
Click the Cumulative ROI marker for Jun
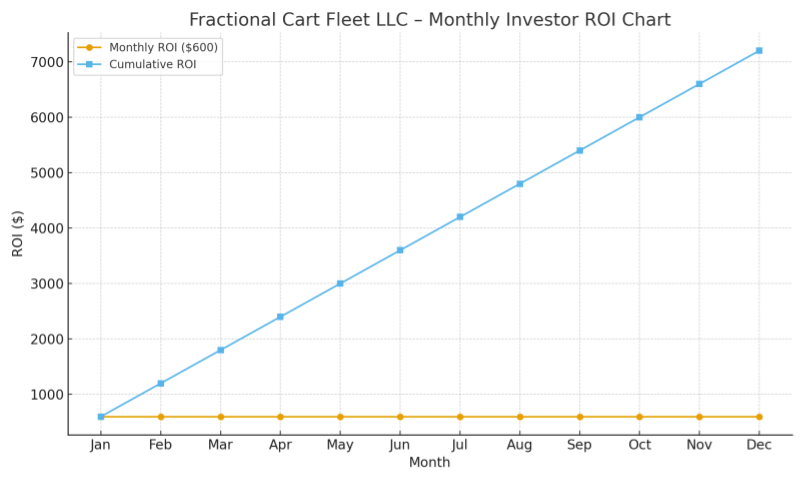[x=400, y=250]
